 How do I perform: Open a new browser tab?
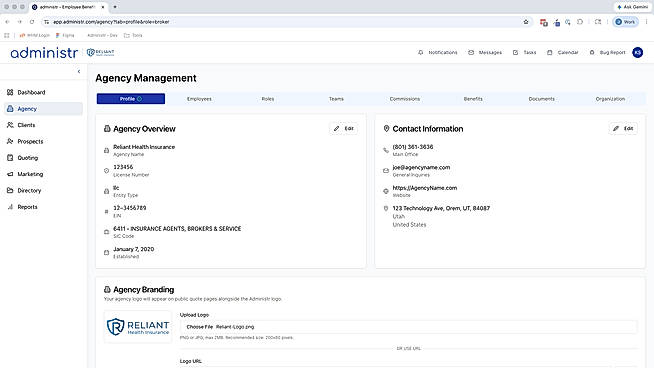[115, 7]
